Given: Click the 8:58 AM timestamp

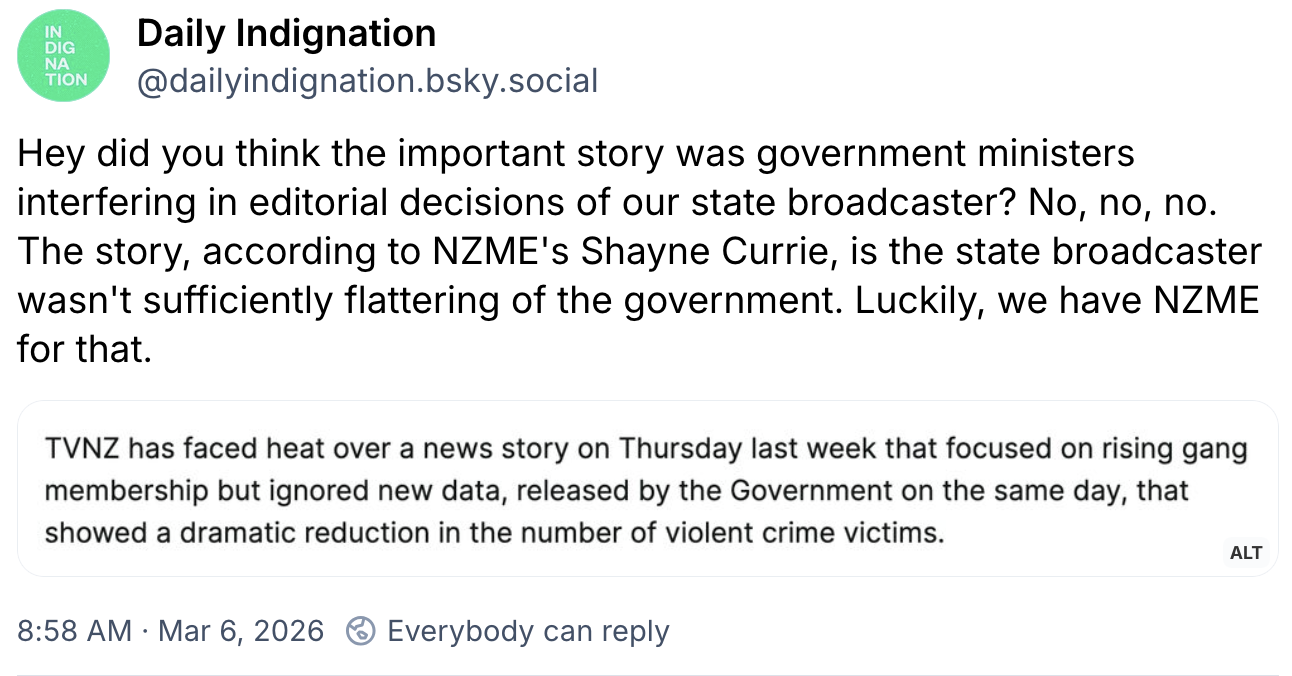Looking at the screenshot, I should pos(74,631).
